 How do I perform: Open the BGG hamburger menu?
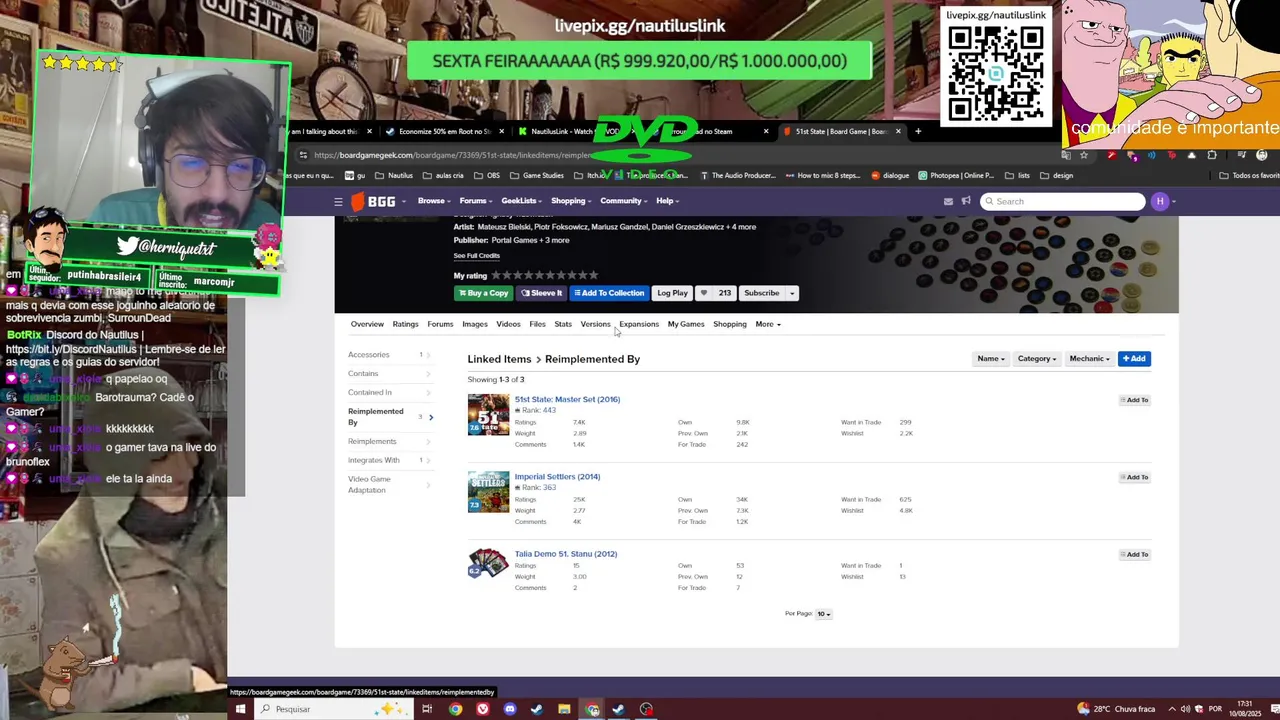[x=338, y=201]
